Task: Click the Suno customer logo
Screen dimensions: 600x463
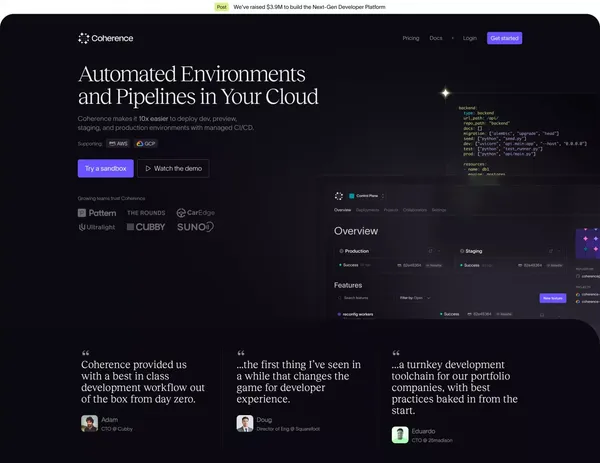Action: 195,227
